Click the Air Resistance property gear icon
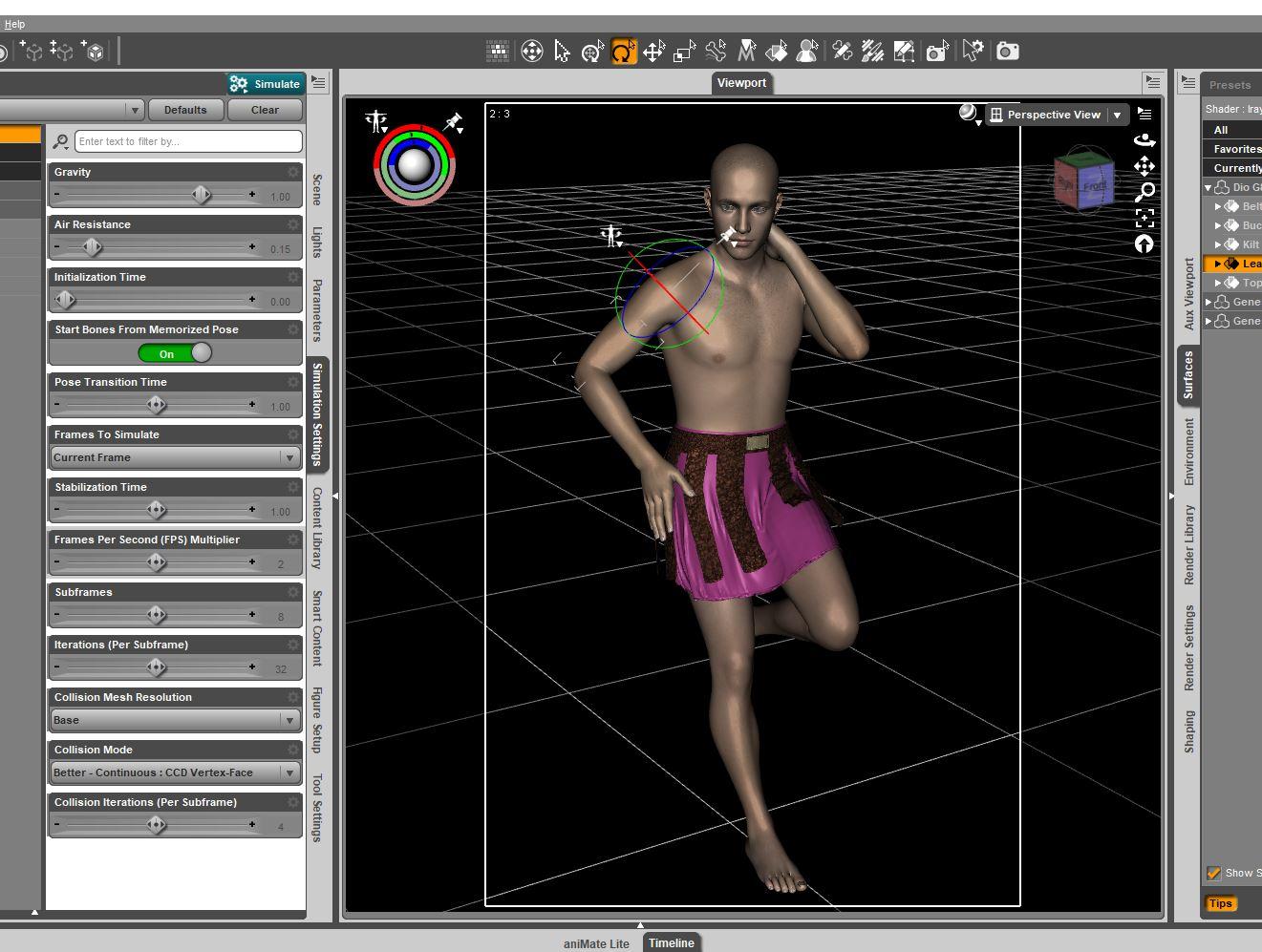This screenshot has width=1262, height=952. pyautogui.click(x=292, y=224)
